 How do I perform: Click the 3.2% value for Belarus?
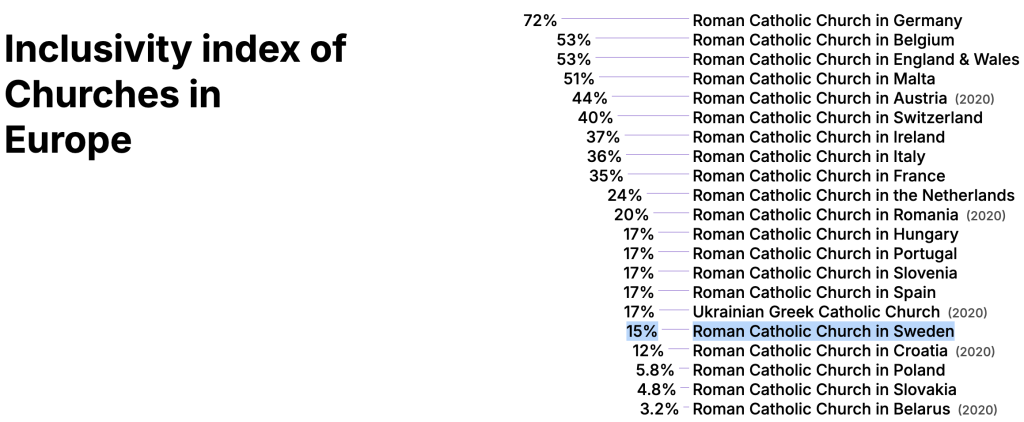point(659,409)
